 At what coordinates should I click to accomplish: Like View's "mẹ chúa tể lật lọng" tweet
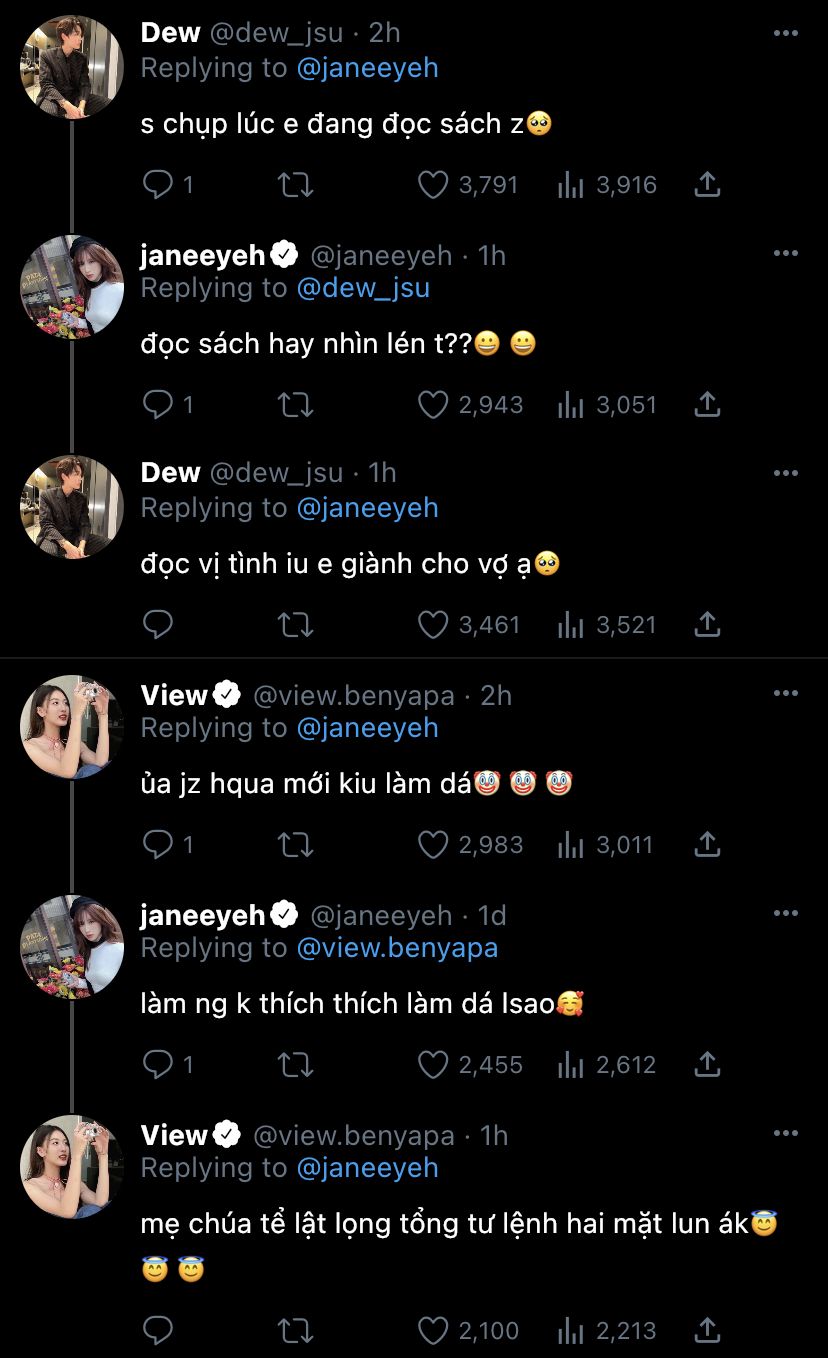point(432,1330)
